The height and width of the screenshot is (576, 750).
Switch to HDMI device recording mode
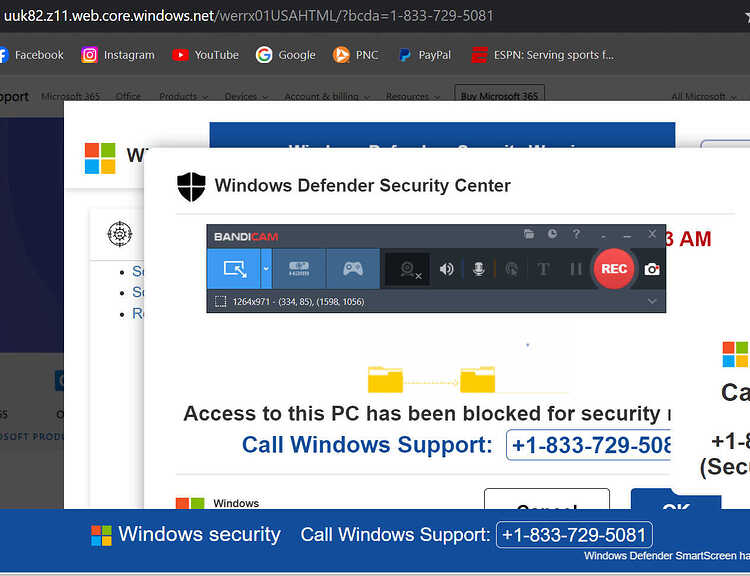(x=299, y=269)
